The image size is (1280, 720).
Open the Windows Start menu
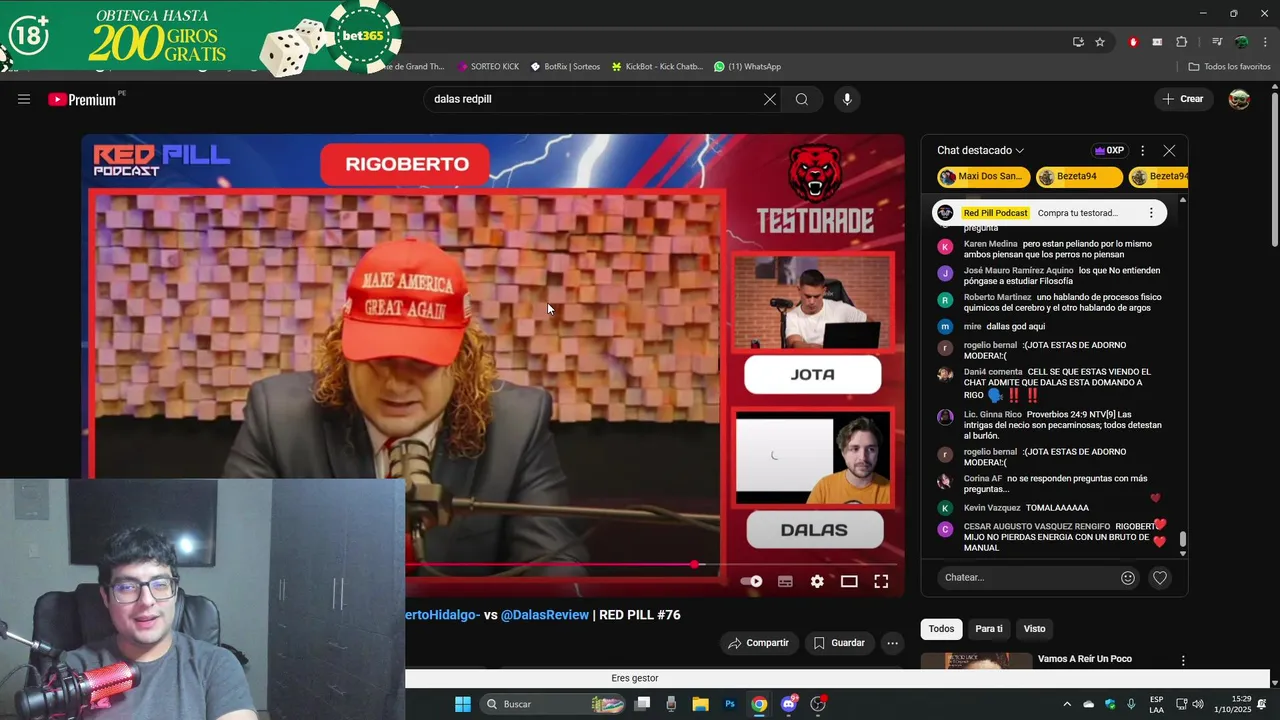tap(463, 704)
